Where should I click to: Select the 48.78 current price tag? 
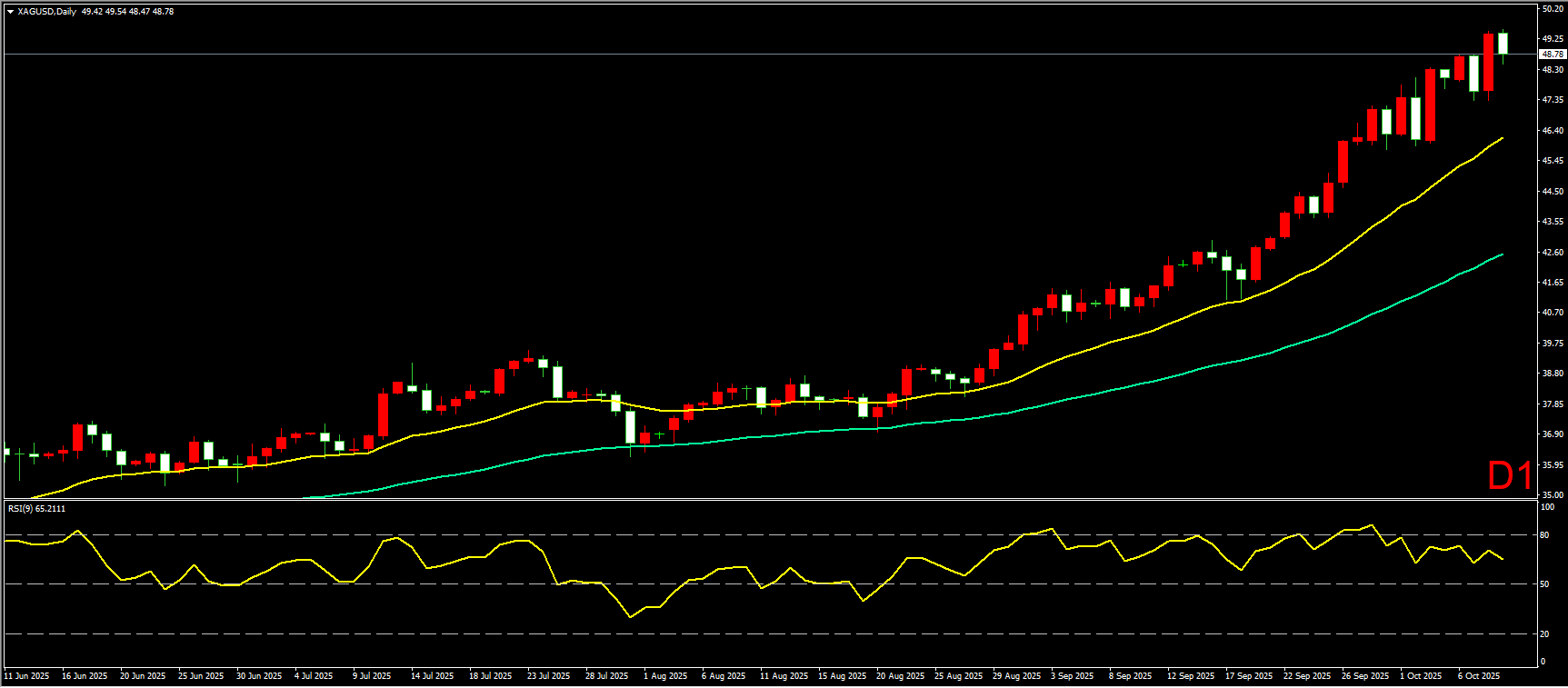[x=1552, y=55]
